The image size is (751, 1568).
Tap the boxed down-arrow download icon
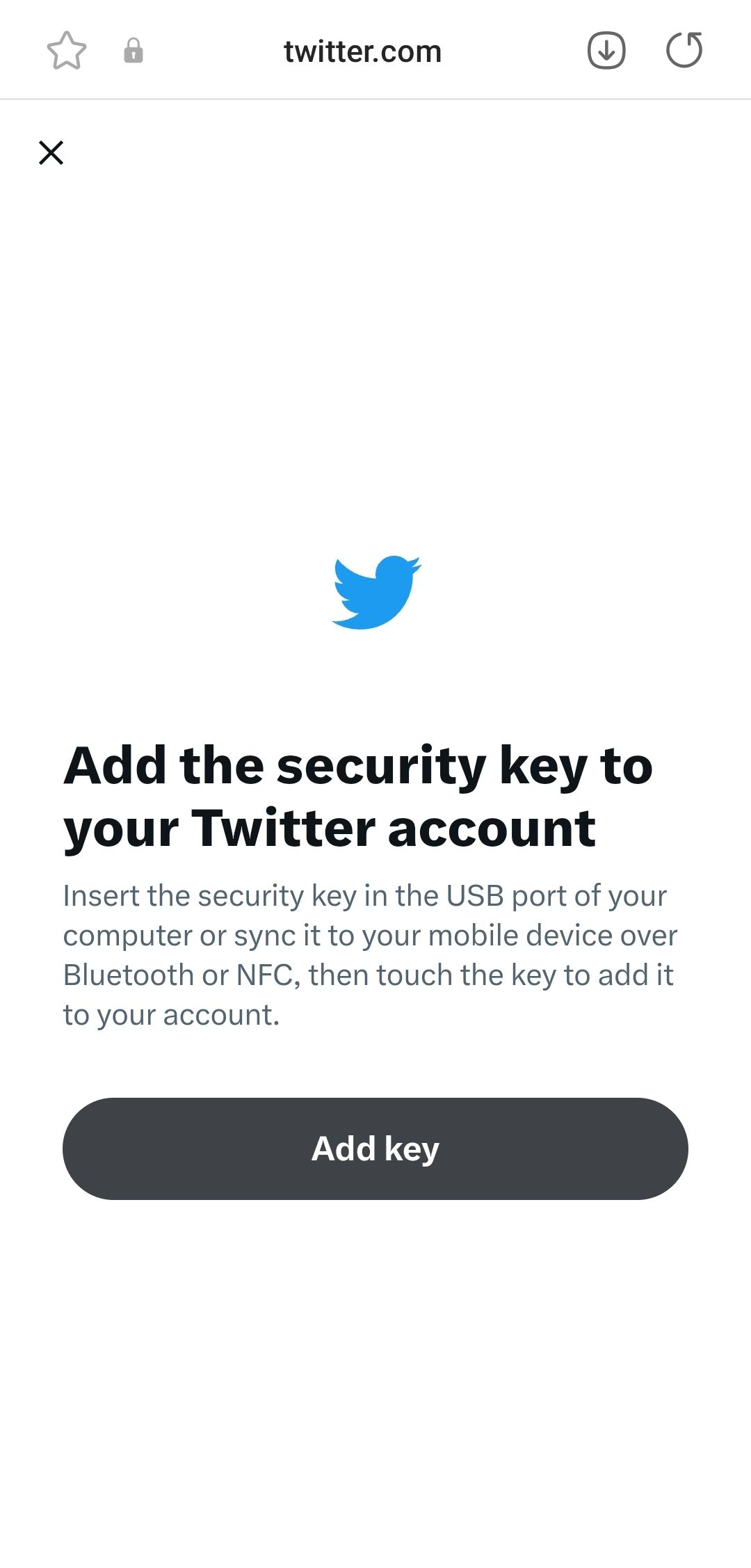coord(606,51)
